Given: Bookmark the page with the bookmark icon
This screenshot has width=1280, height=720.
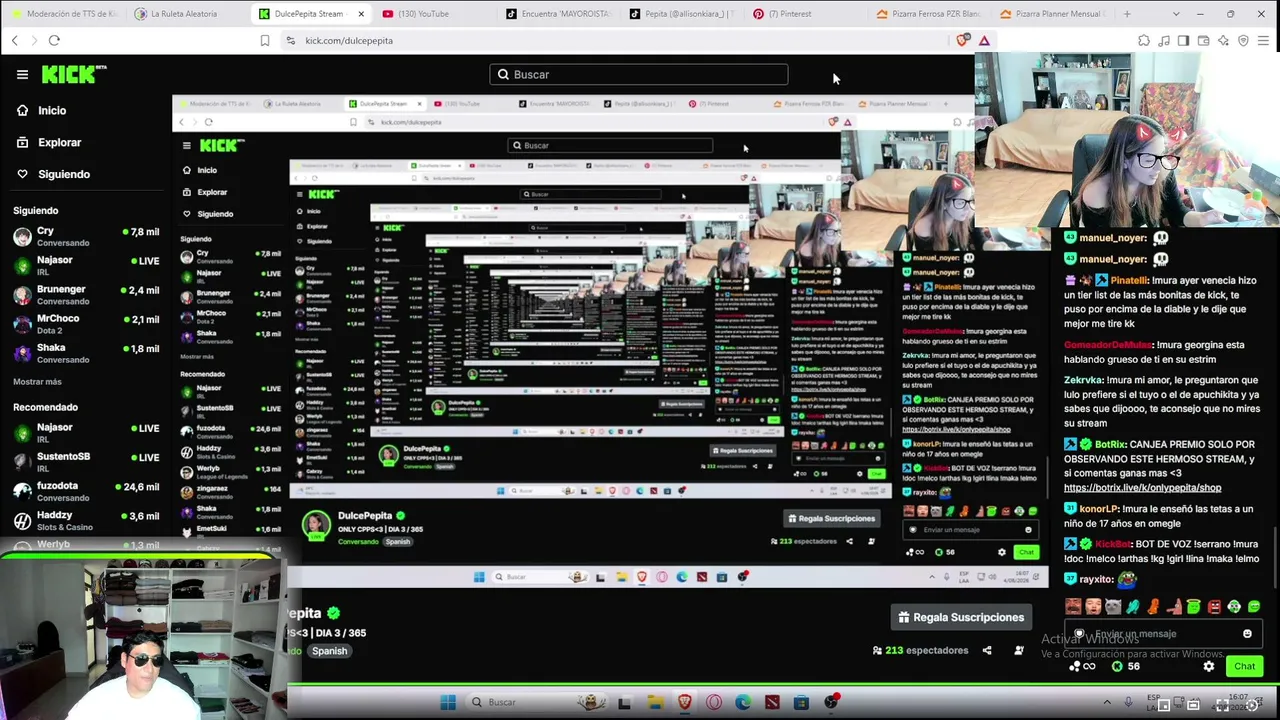Looking at the screenshot, I should pyautogui.click(x=265, y=40).
